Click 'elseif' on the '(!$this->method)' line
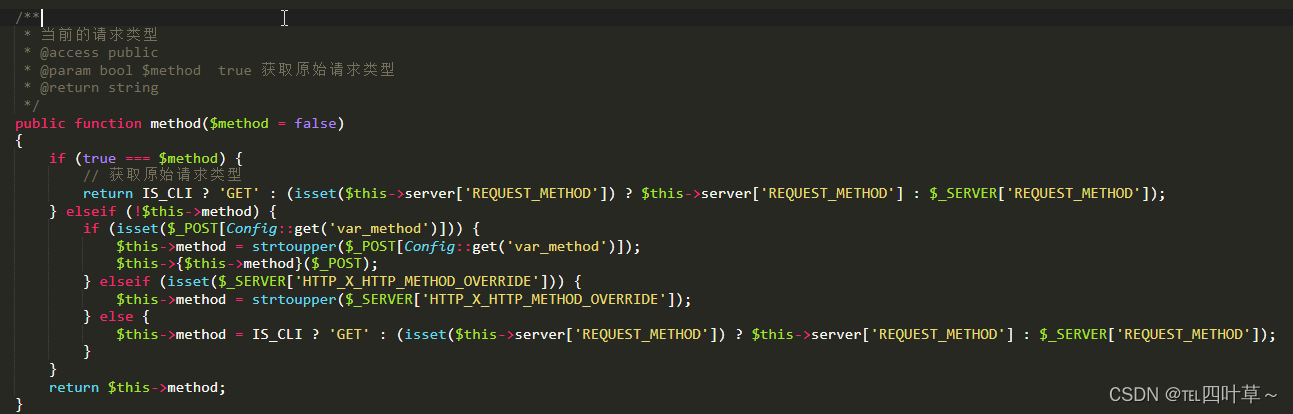 point(91,211)
